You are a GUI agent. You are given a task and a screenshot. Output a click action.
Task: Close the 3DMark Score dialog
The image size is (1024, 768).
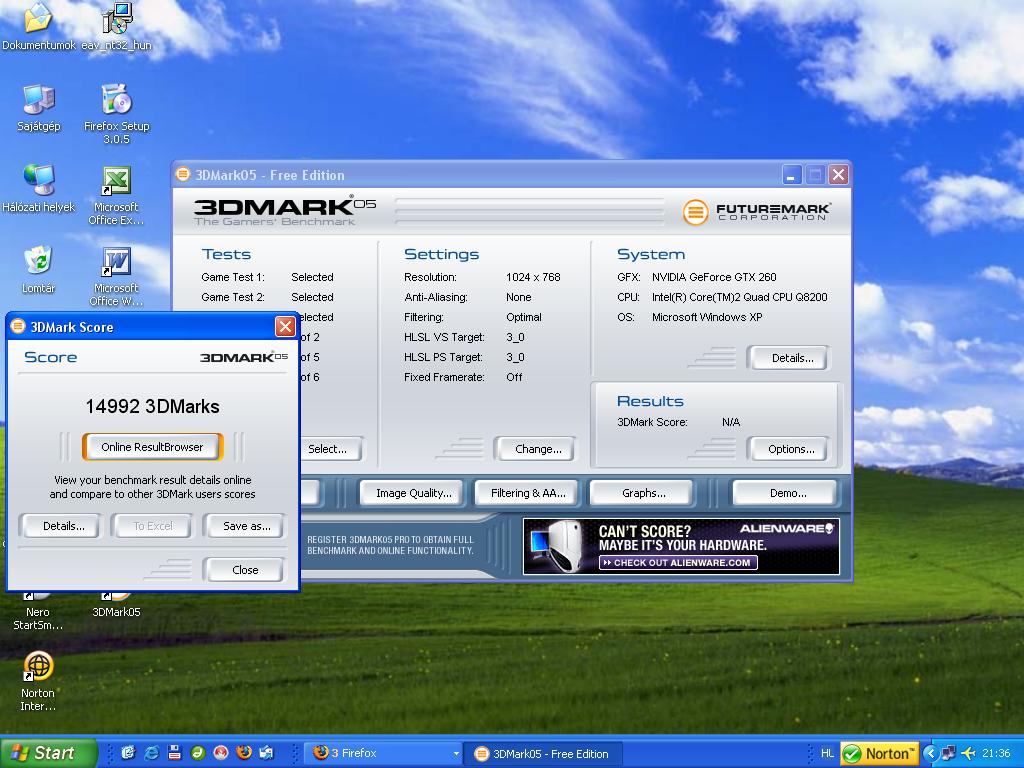click(x=285, y=327)
